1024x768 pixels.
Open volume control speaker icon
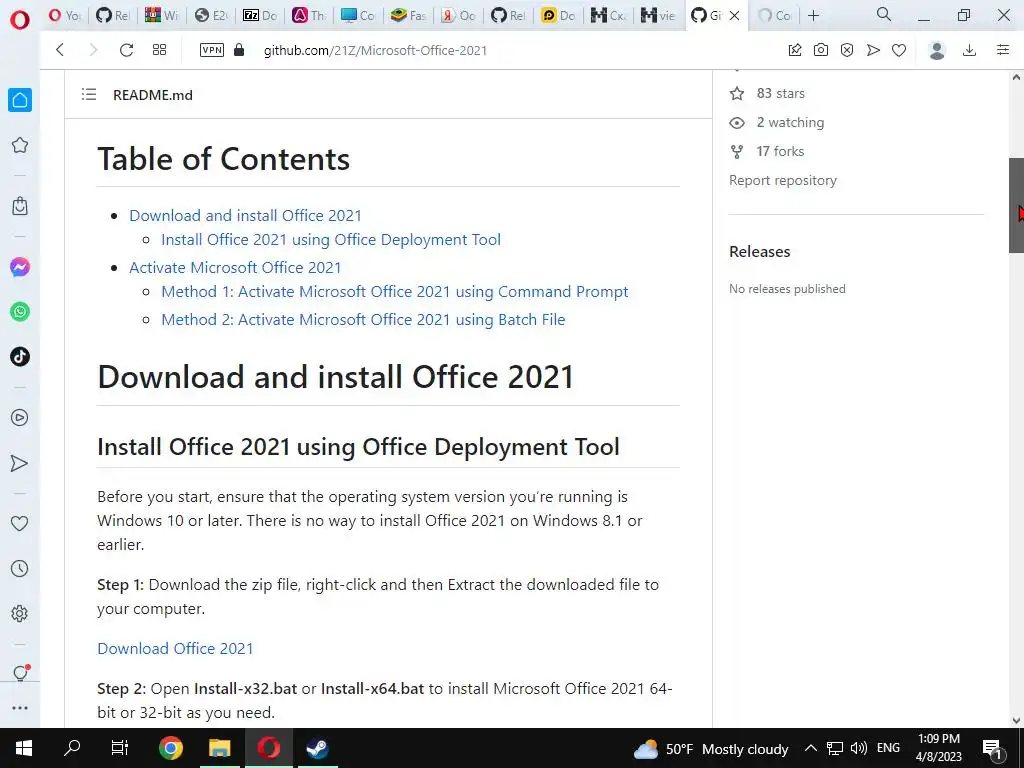[859, 748]
